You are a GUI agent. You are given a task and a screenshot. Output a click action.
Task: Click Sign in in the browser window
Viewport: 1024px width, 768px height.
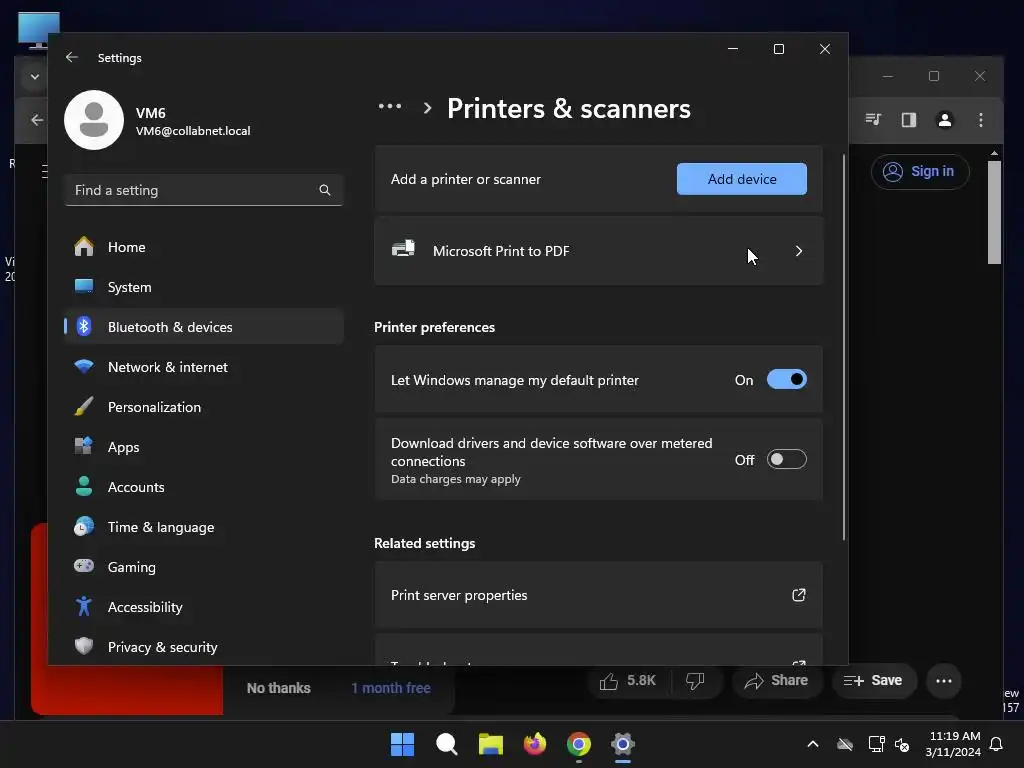[x=920, y=172]
